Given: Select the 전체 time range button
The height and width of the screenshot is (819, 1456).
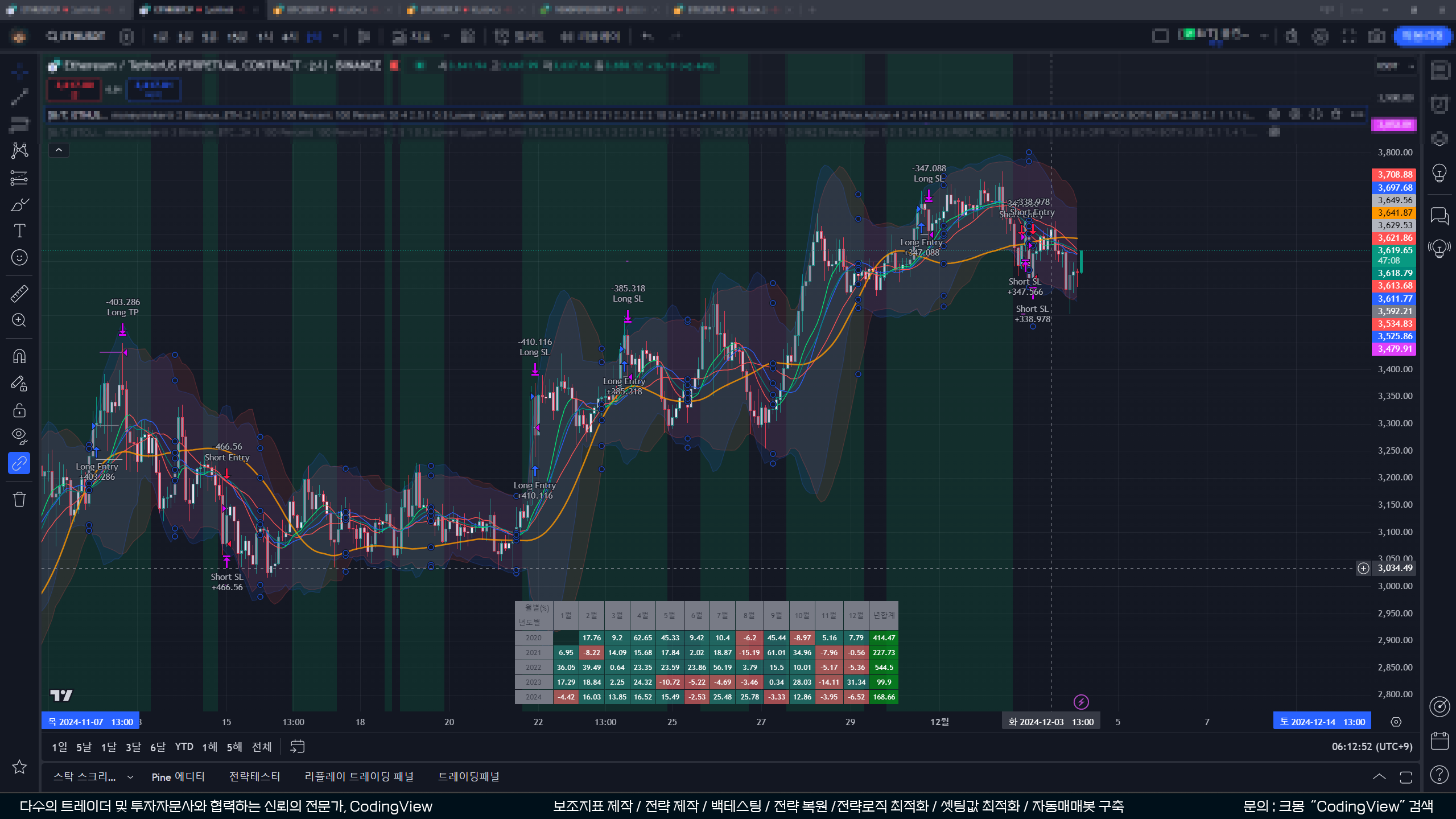Looking at the screenshot, I should 262,747.
